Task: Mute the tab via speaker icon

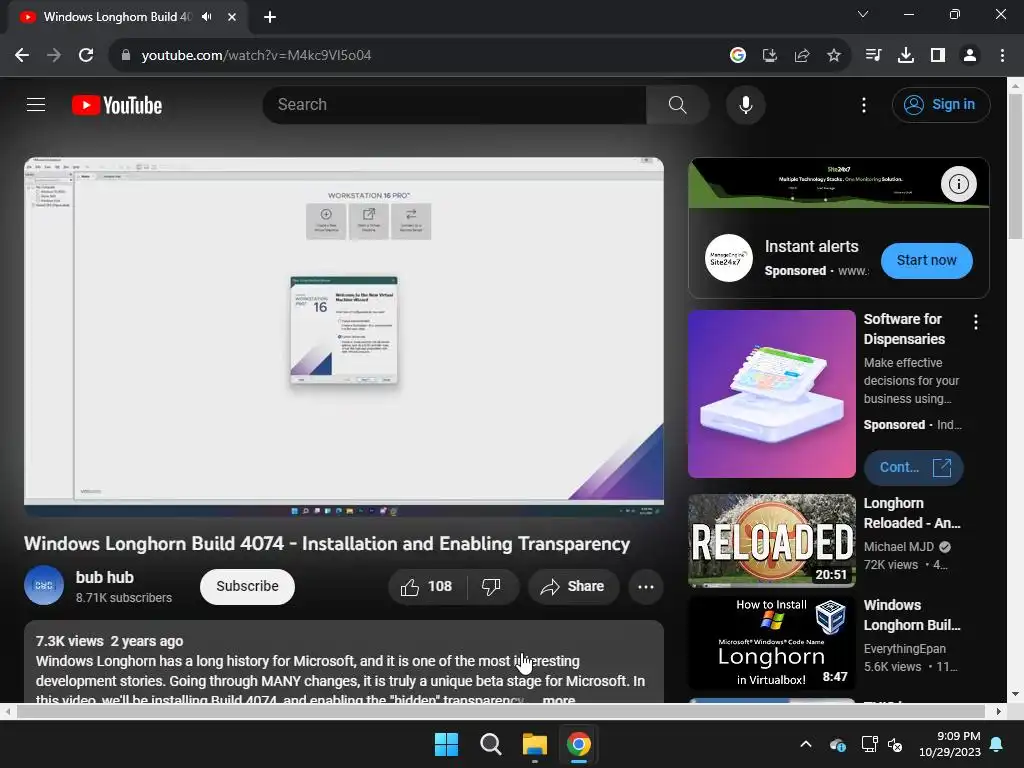Action: tap(206, 16)
